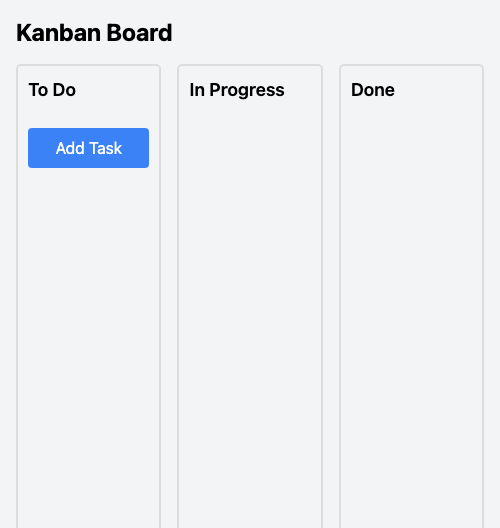Screen dimensions: 500x528
Task: Click the word Kanban in the title
Action: click(x=59, y=33)
